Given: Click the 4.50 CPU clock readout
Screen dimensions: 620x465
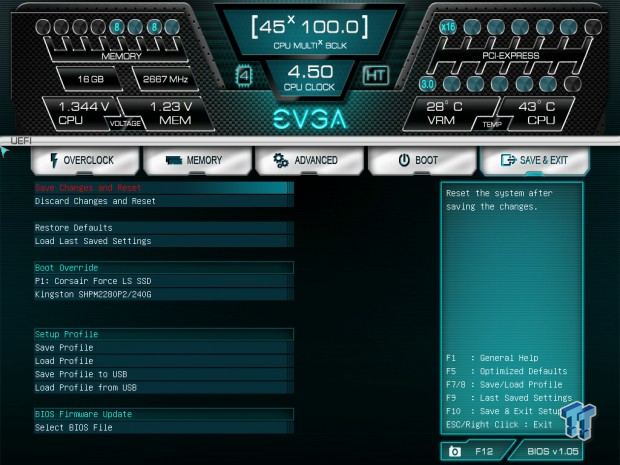Looking at the screenshot, I should [x=310, y=72].
